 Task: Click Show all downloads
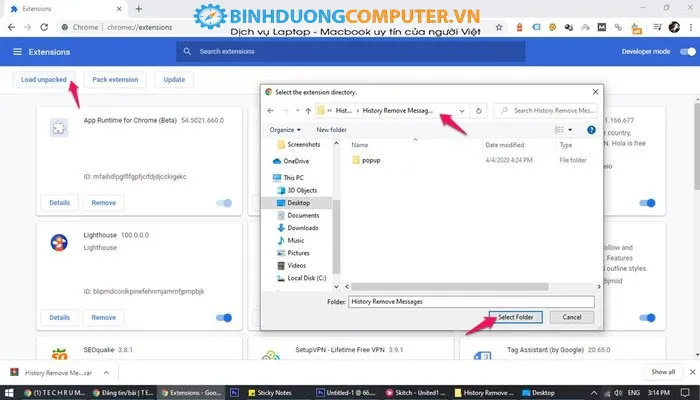coord(663,372)
